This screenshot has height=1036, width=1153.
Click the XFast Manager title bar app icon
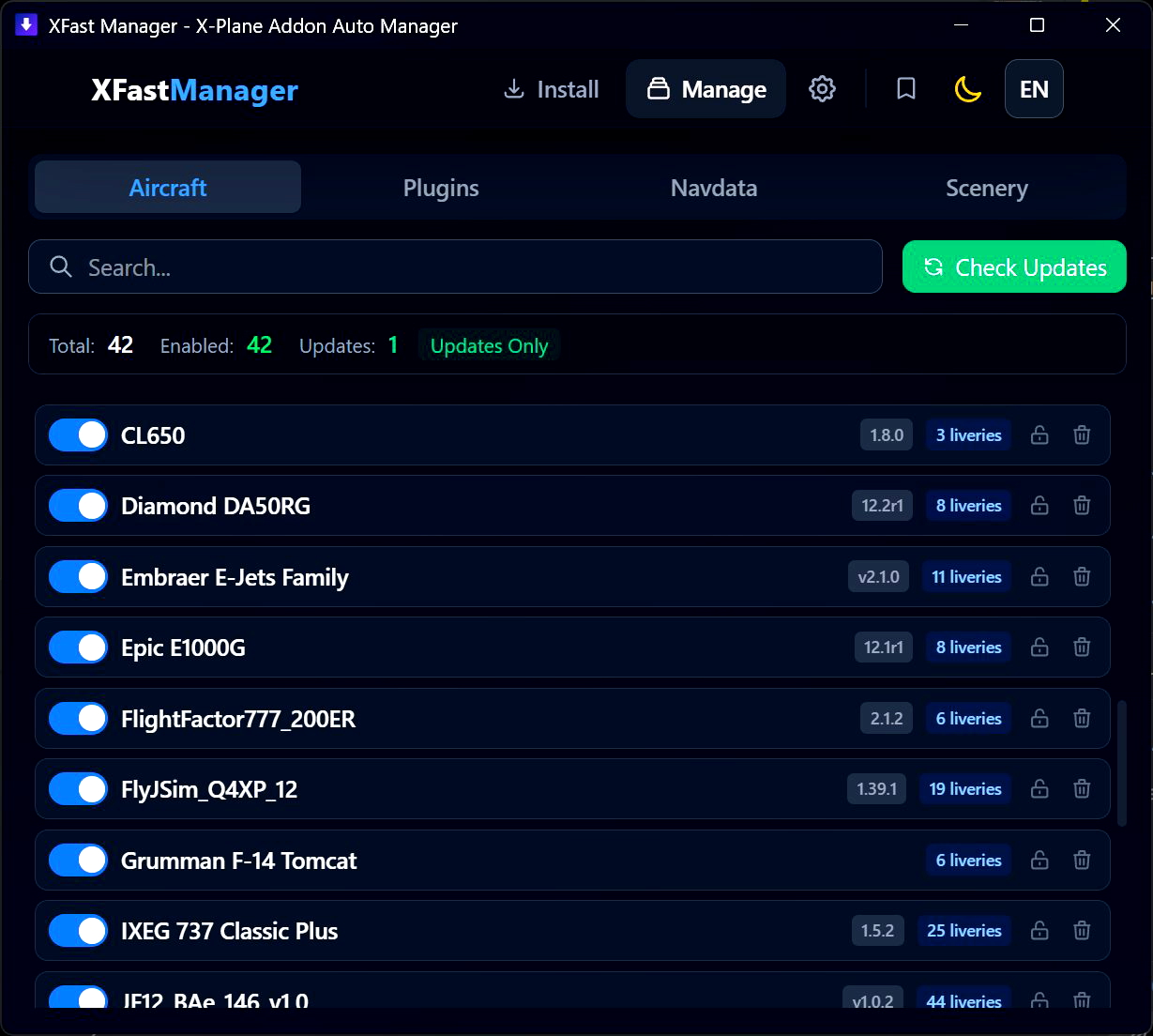26,25
